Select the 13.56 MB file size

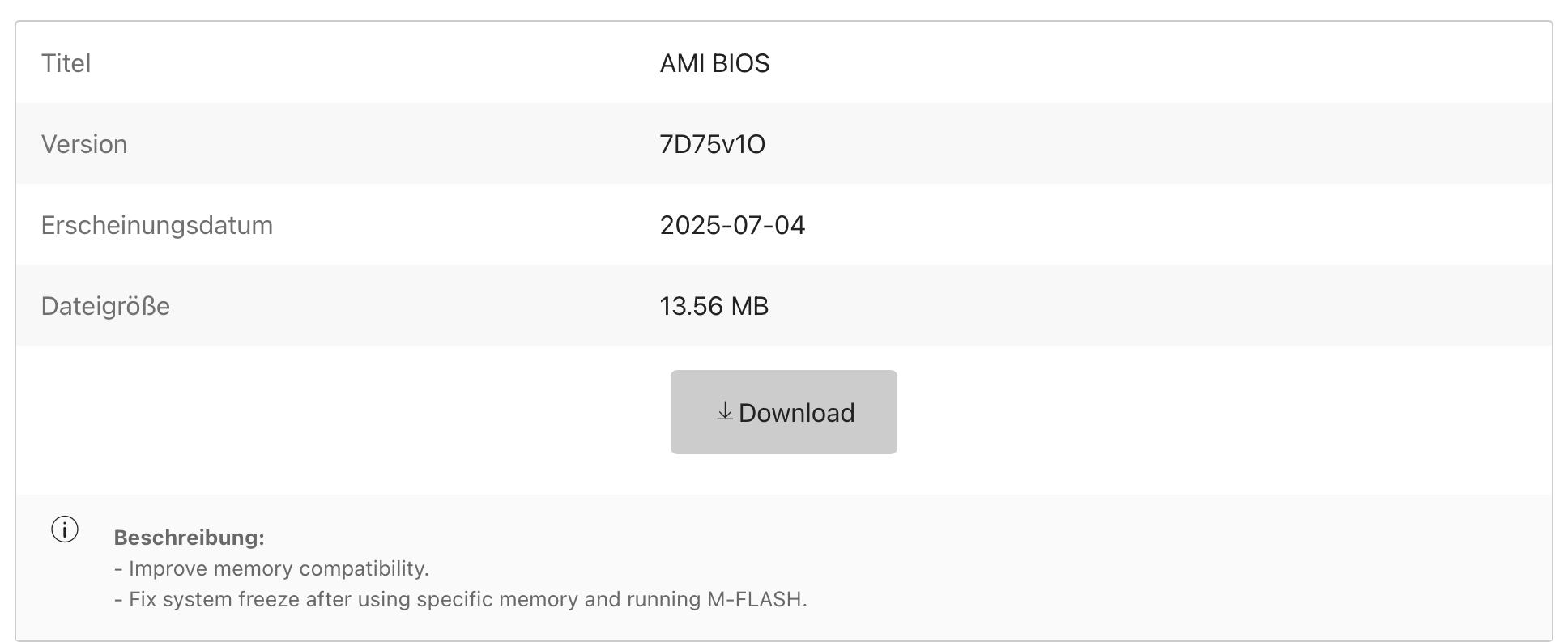tap(714, 306)
